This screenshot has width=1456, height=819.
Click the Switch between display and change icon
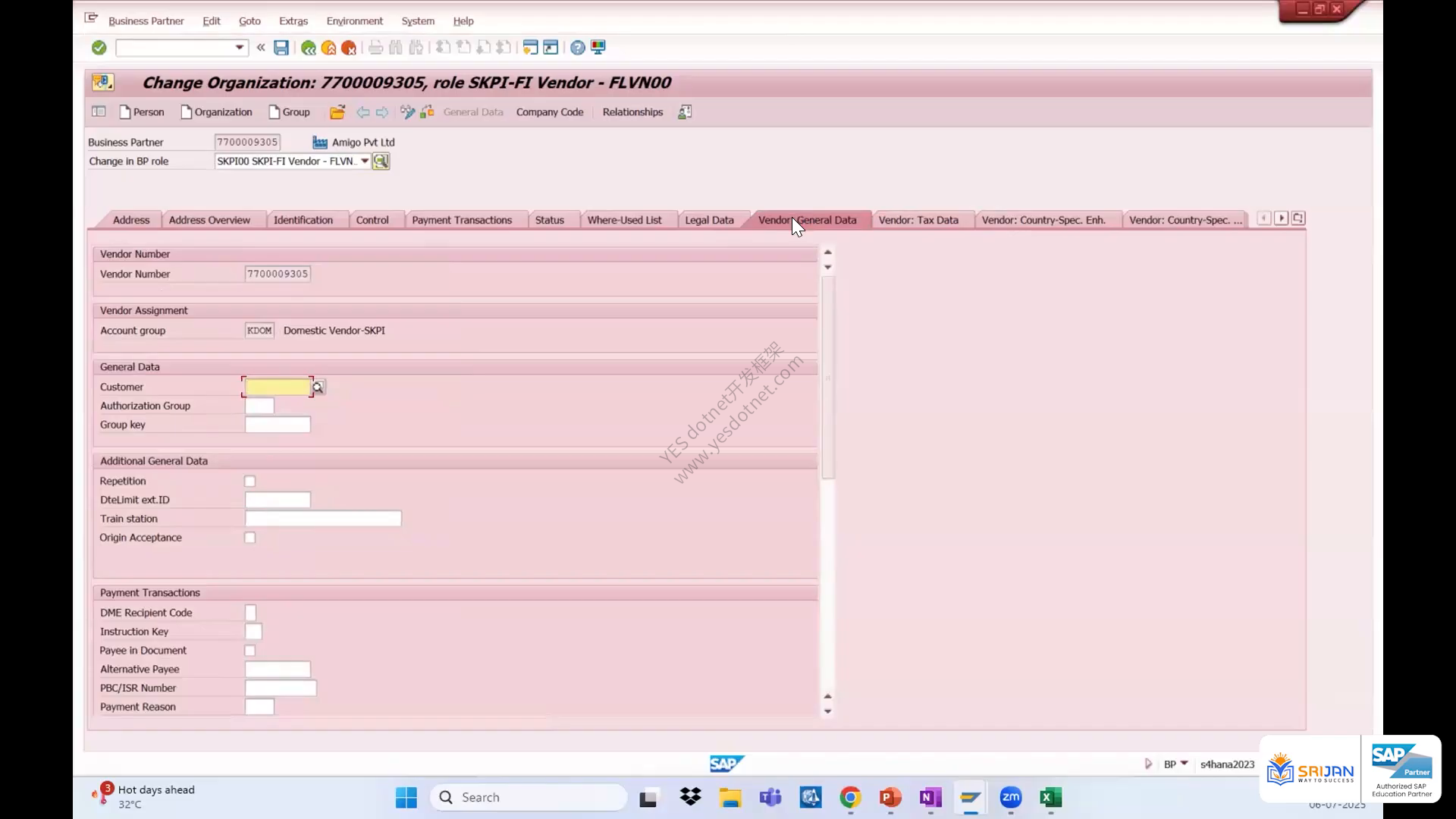click(x=407, y=112)
